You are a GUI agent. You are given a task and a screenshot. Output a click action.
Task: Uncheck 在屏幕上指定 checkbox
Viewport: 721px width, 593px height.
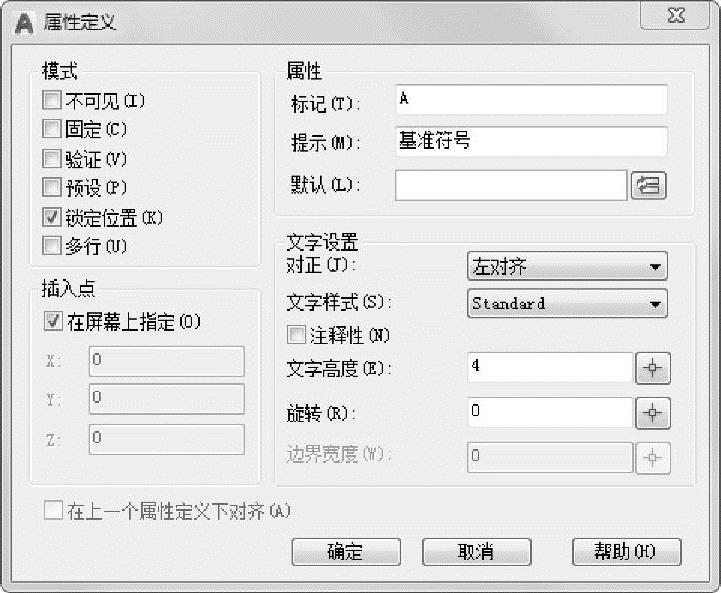[54, 322]
